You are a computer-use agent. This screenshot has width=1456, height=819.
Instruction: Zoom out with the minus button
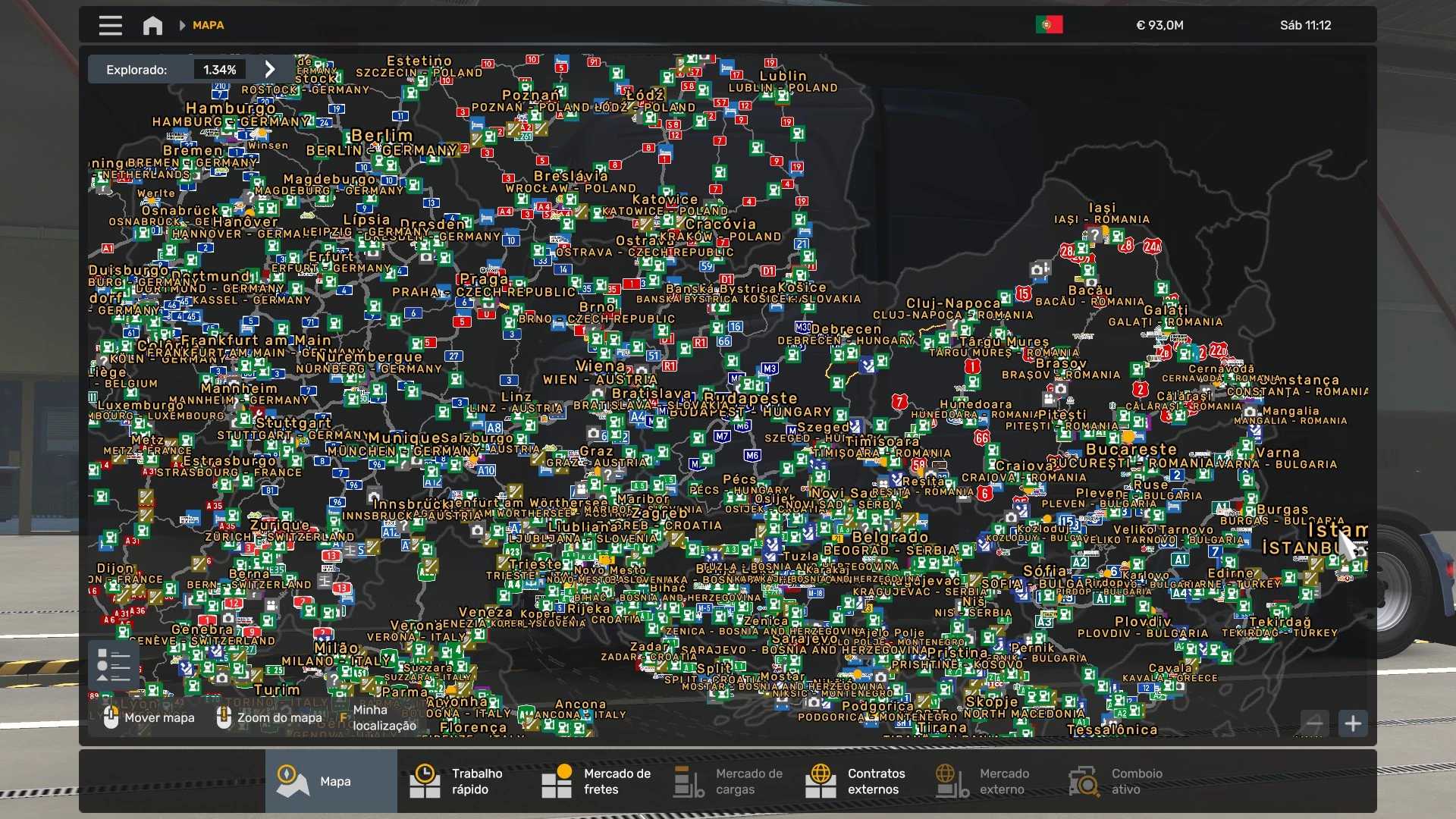pyautogui.click(x=1314, y=723)
